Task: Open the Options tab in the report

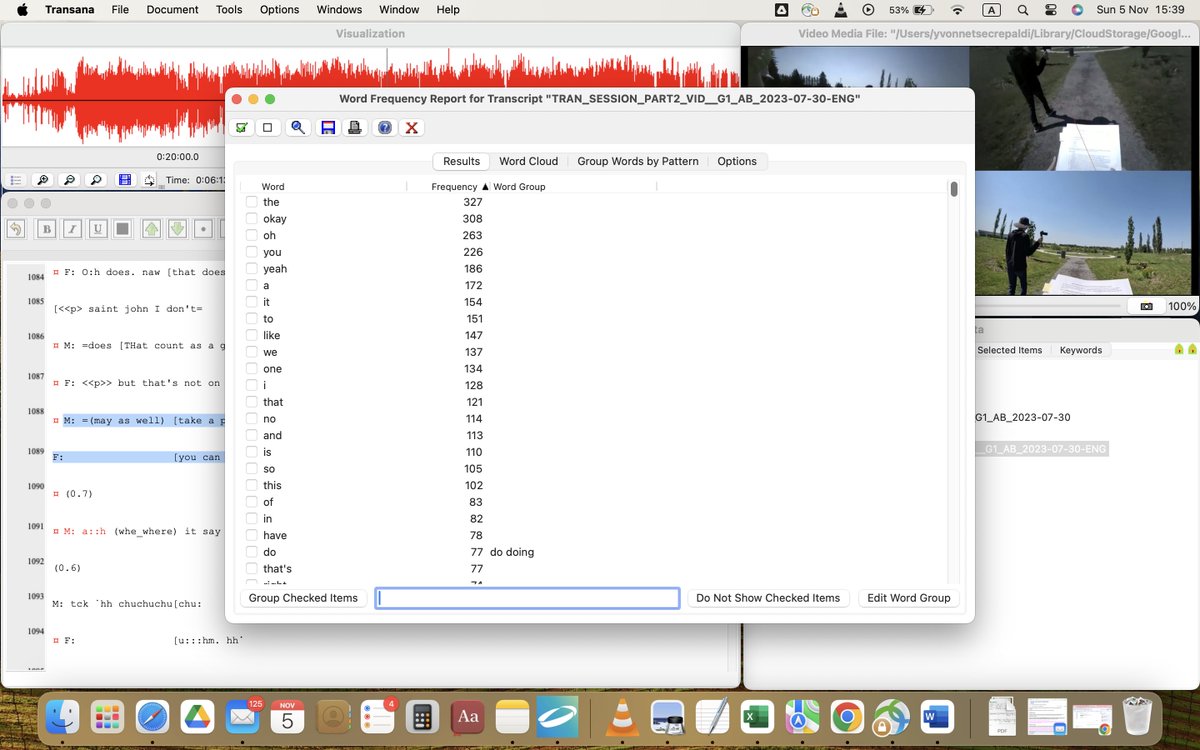Action: click(737, 161)
